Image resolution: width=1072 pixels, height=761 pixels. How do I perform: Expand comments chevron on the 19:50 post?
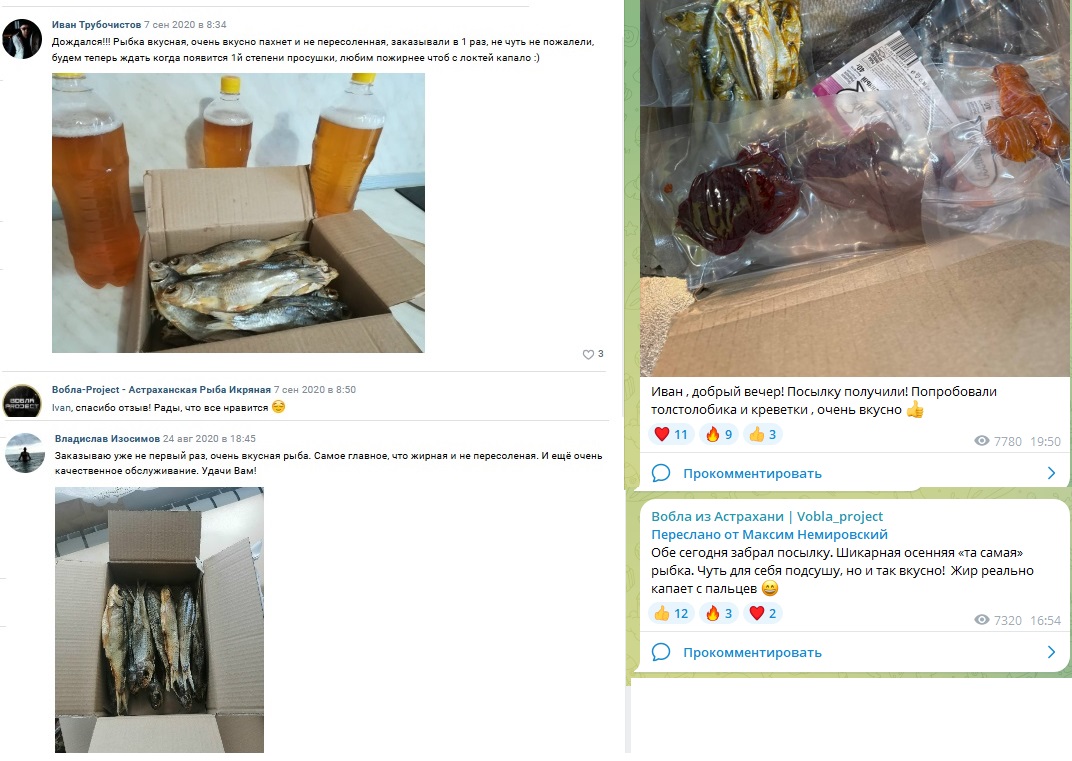[x=1051, y=473]
